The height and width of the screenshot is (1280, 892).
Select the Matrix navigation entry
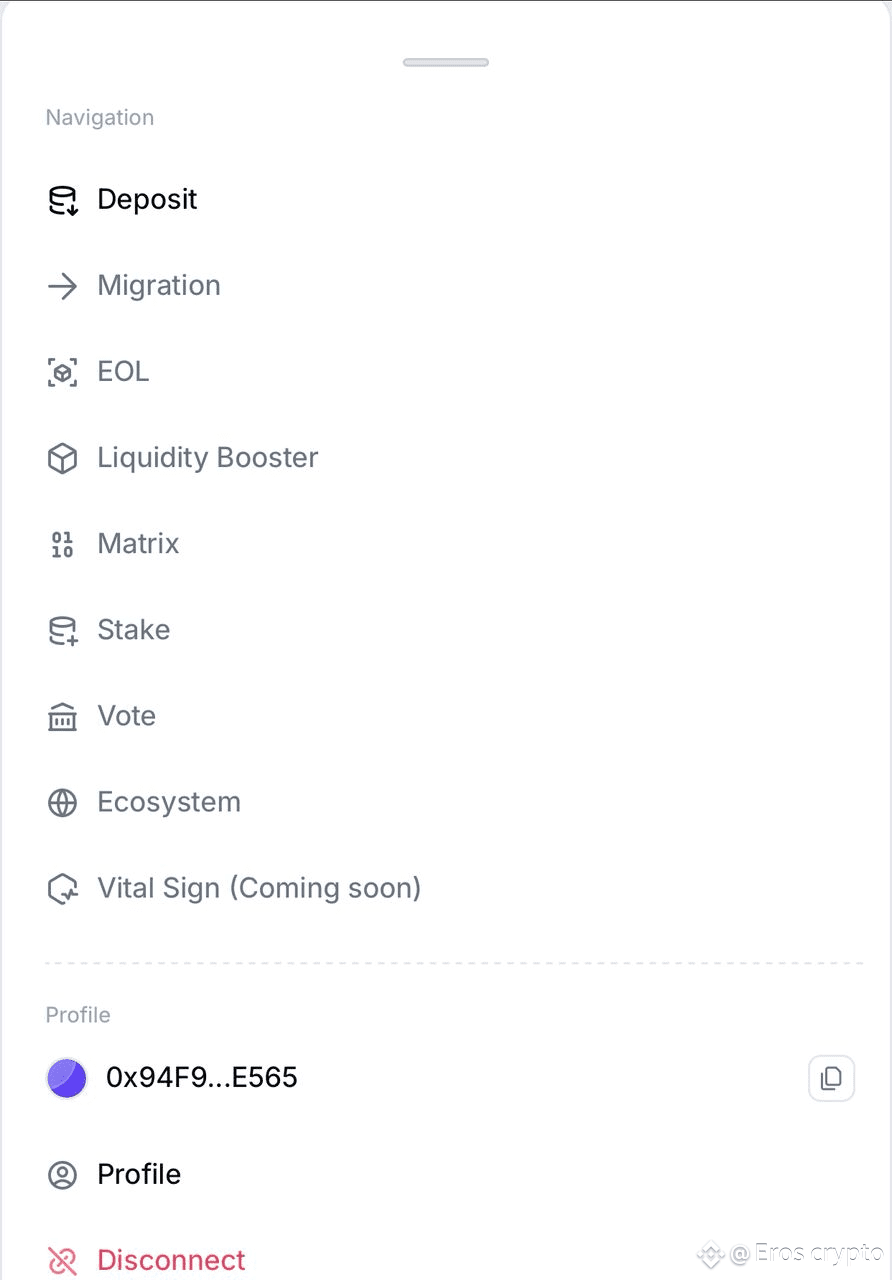point(138,544)
